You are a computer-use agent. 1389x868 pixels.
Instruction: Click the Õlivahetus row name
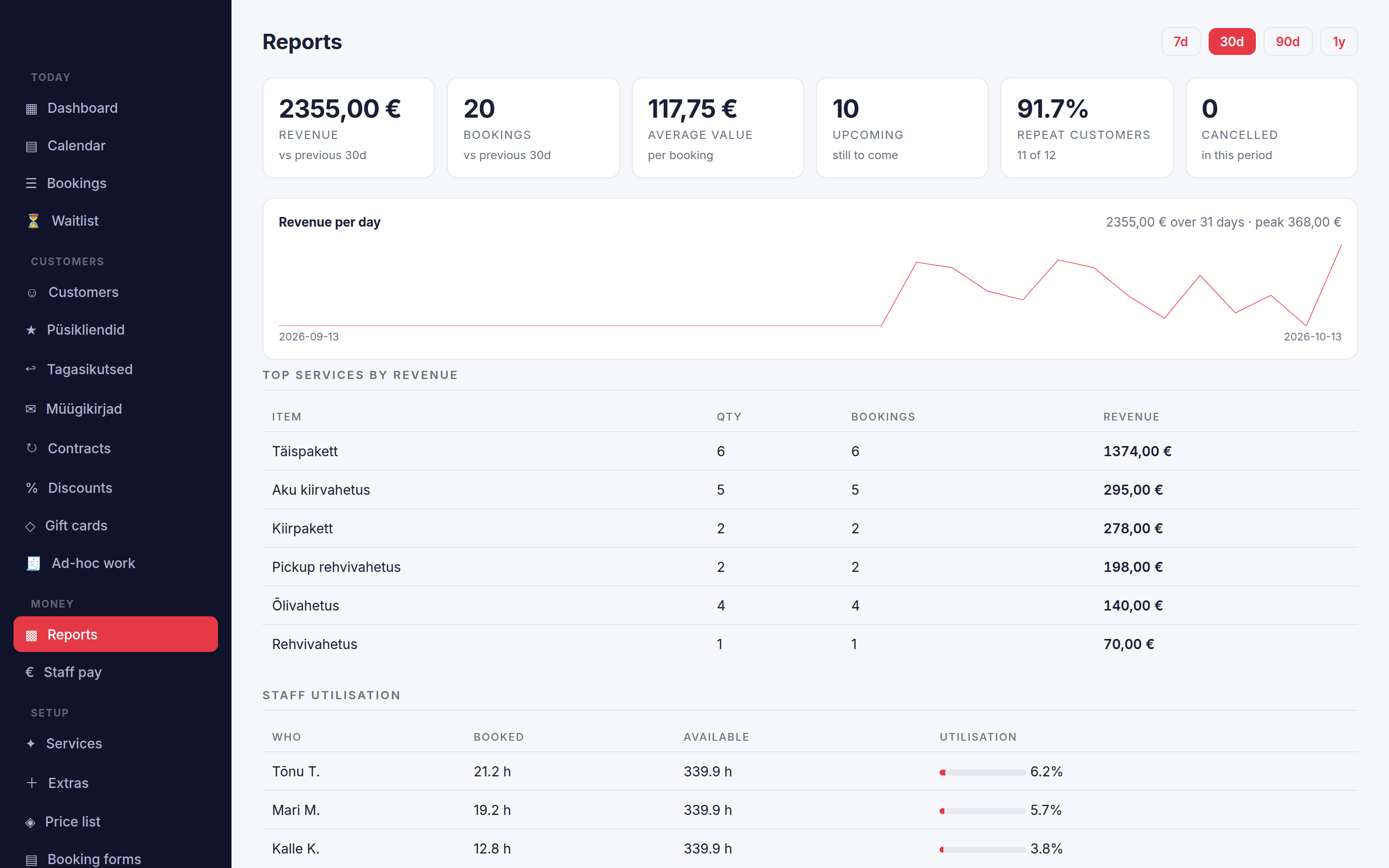(305, 605)
